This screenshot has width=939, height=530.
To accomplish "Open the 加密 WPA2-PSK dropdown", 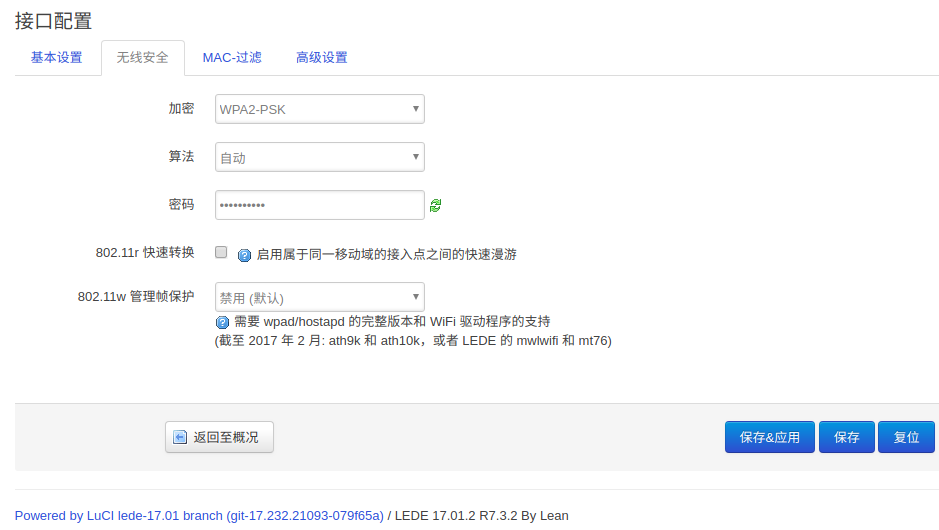I will pyautogui.click(x=320, y=109).
